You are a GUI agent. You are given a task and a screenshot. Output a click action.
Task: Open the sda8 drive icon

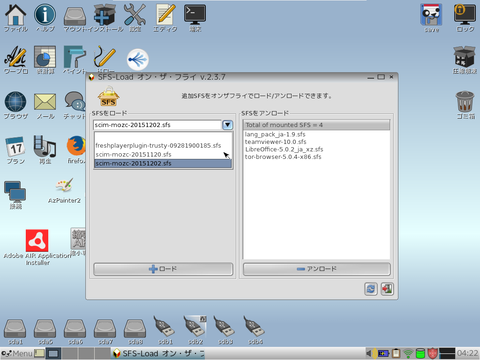[135, 329]
